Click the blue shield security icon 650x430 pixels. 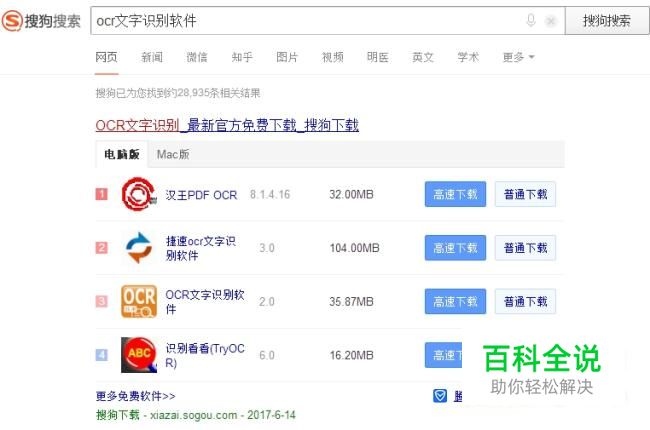coord(440,396)
